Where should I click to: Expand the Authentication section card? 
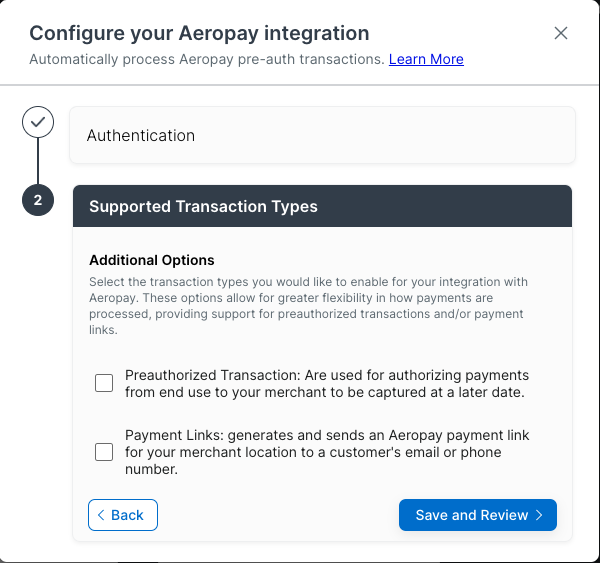pos(322,135)
